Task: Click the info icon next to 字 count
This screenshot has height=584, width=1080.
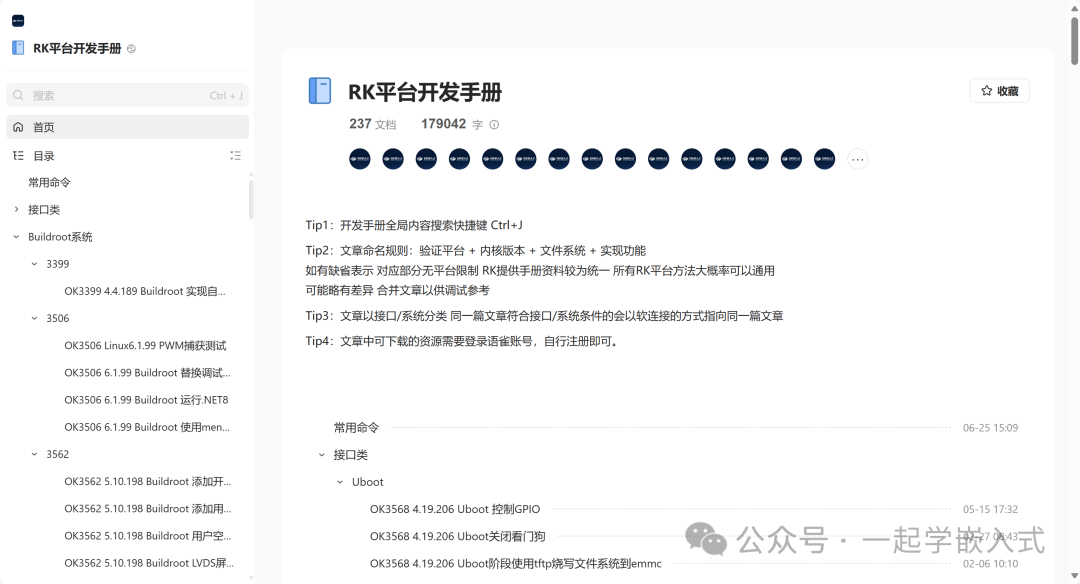Action: (x=494, y=125)
